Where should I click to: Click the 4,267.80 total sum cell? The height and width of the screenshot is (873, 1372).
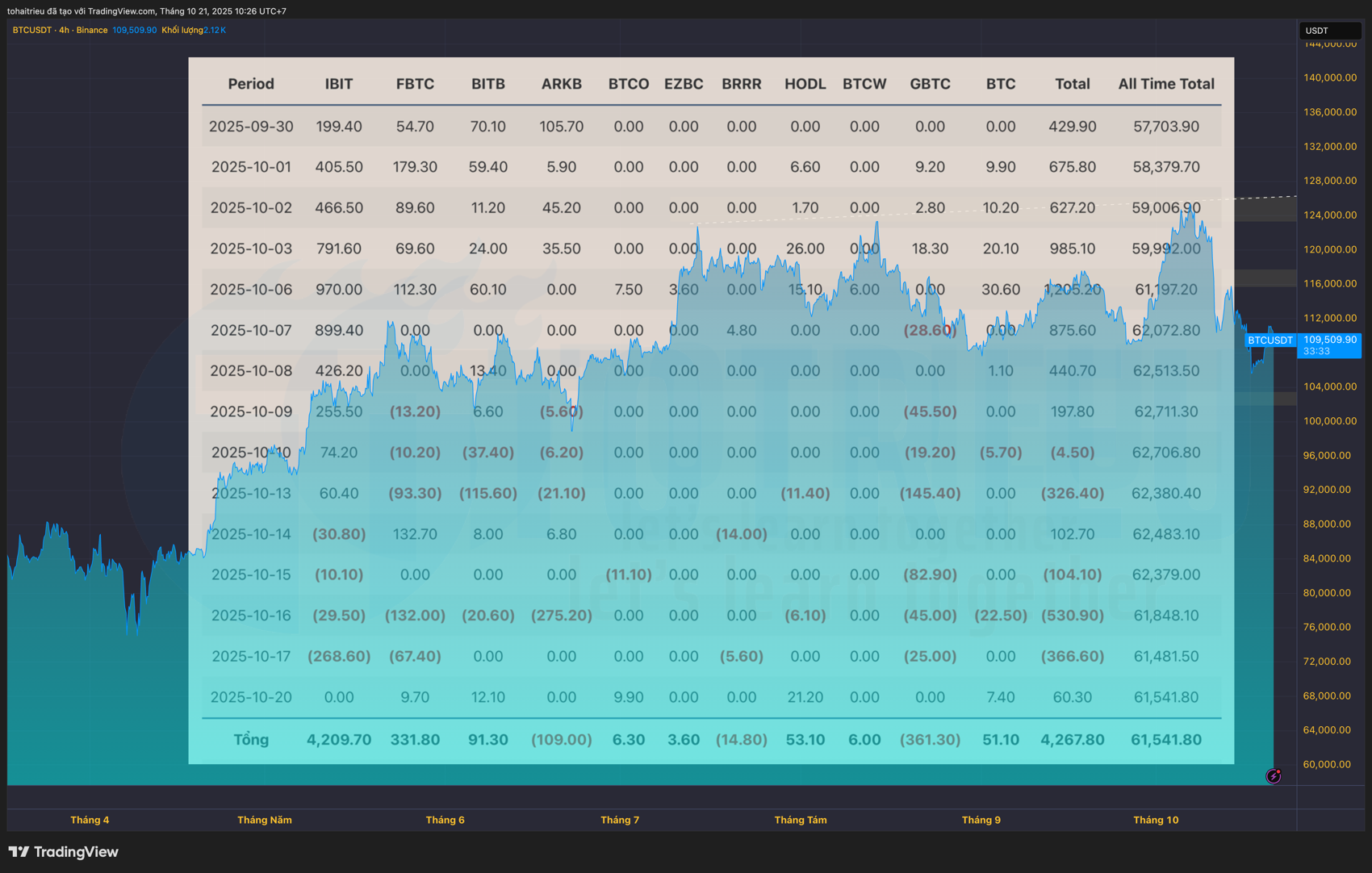[1072, 740]
